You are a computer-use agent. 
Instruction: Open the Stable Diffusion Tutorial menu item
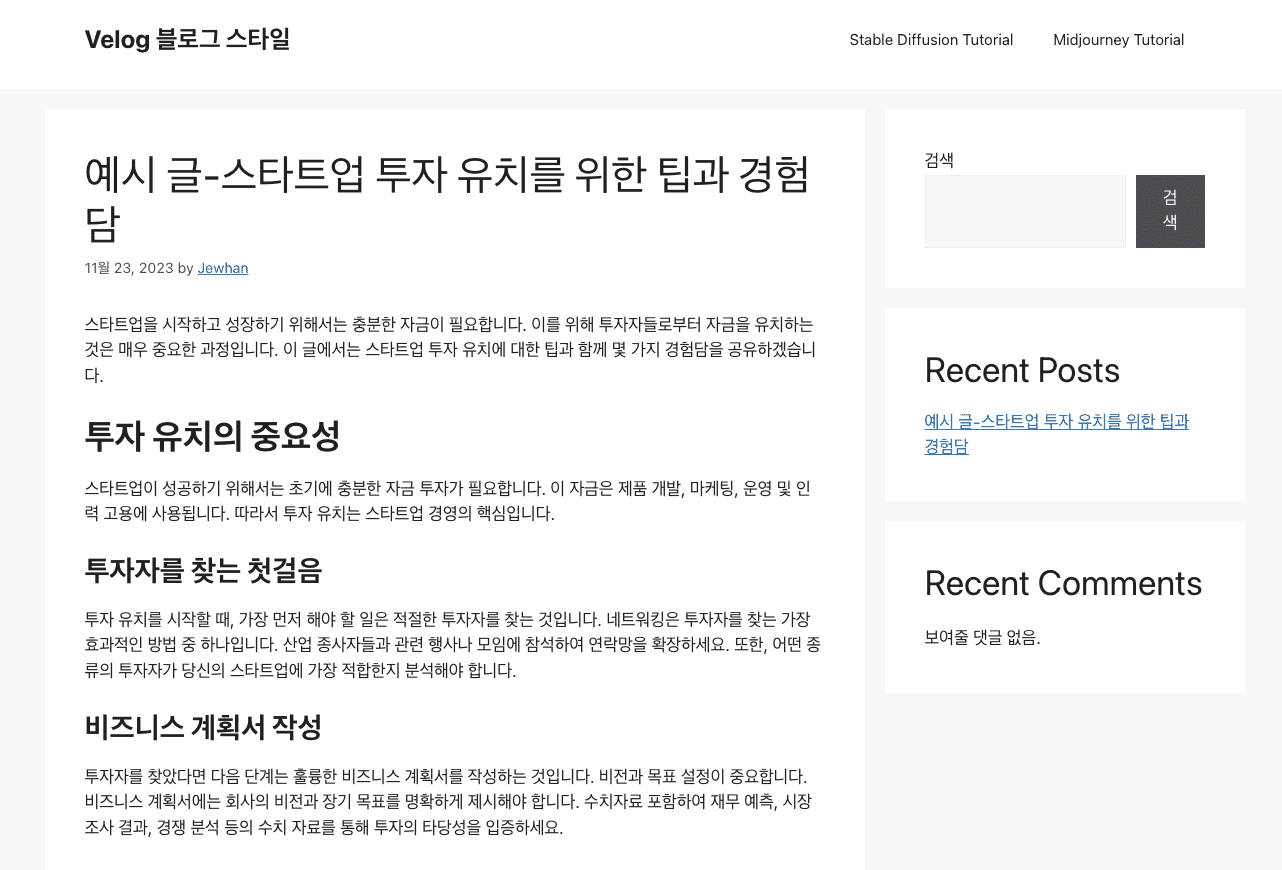tap(931, 40)
